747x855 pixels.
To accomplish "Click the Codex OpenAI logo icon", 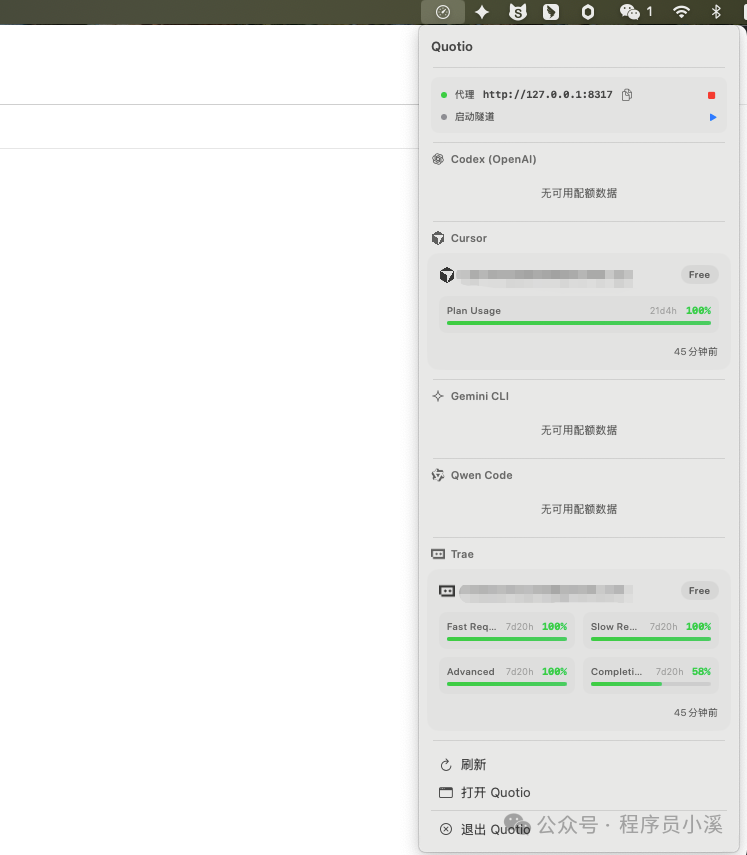I will pos(438,159).
